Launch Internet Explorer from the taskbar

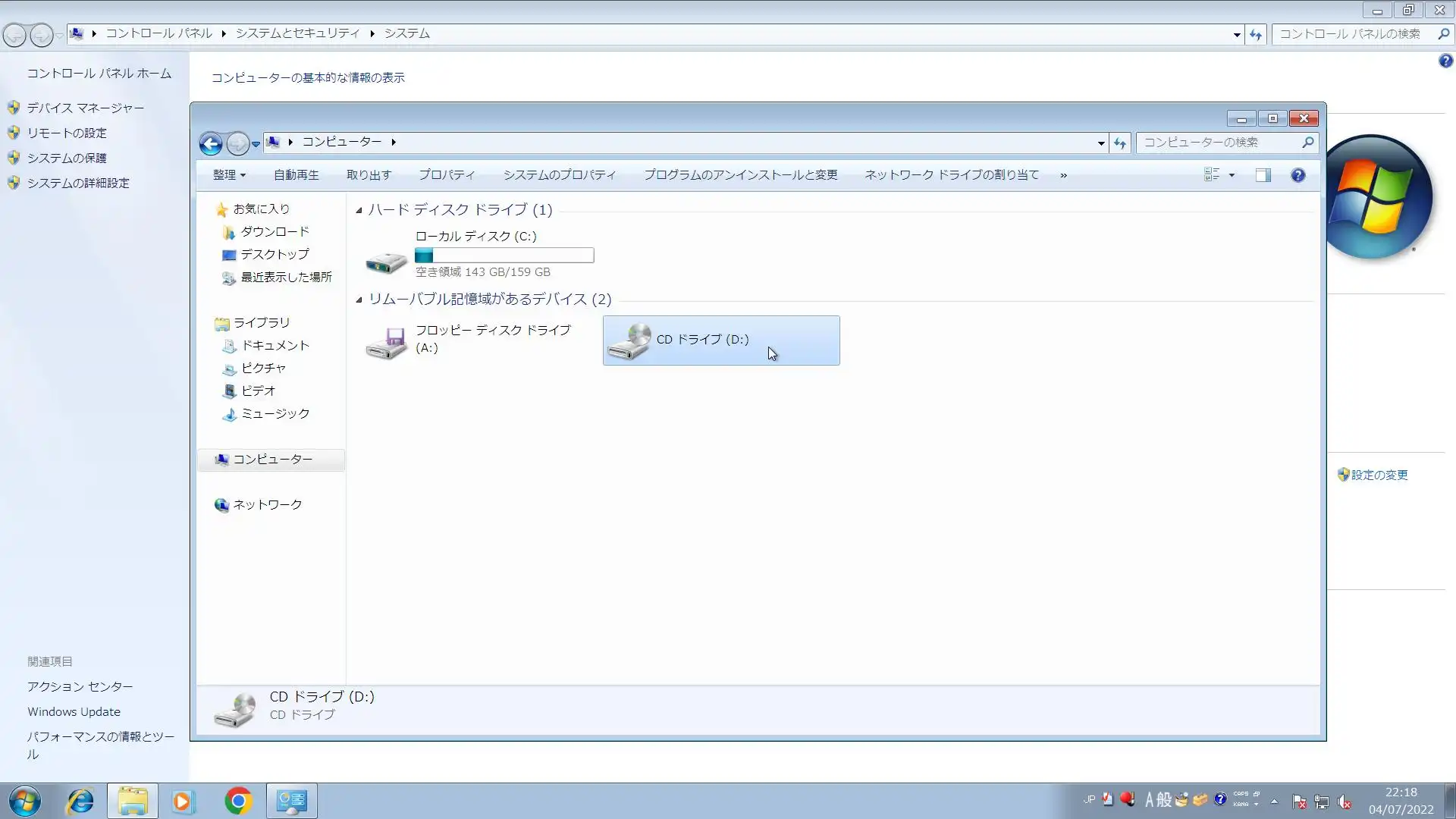point(80,801)
